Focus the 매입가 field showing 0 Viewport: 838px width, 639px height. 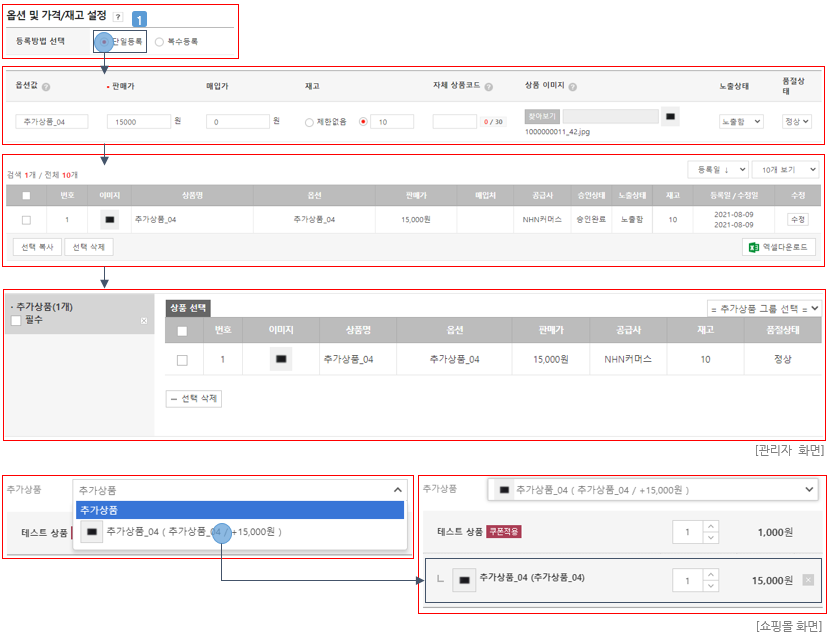pyautogui.click(x=238, y=122)
